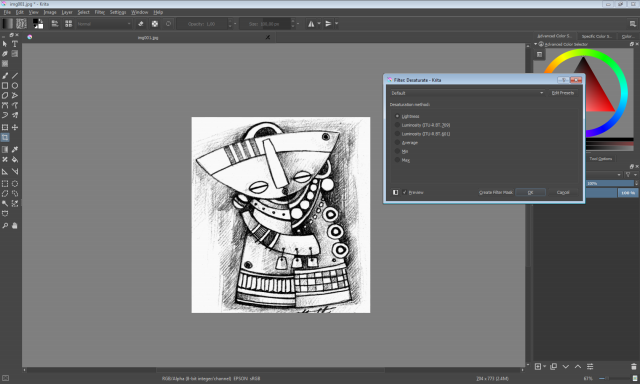
Task: Select the Pan hand tool
Action: [15, 226]
